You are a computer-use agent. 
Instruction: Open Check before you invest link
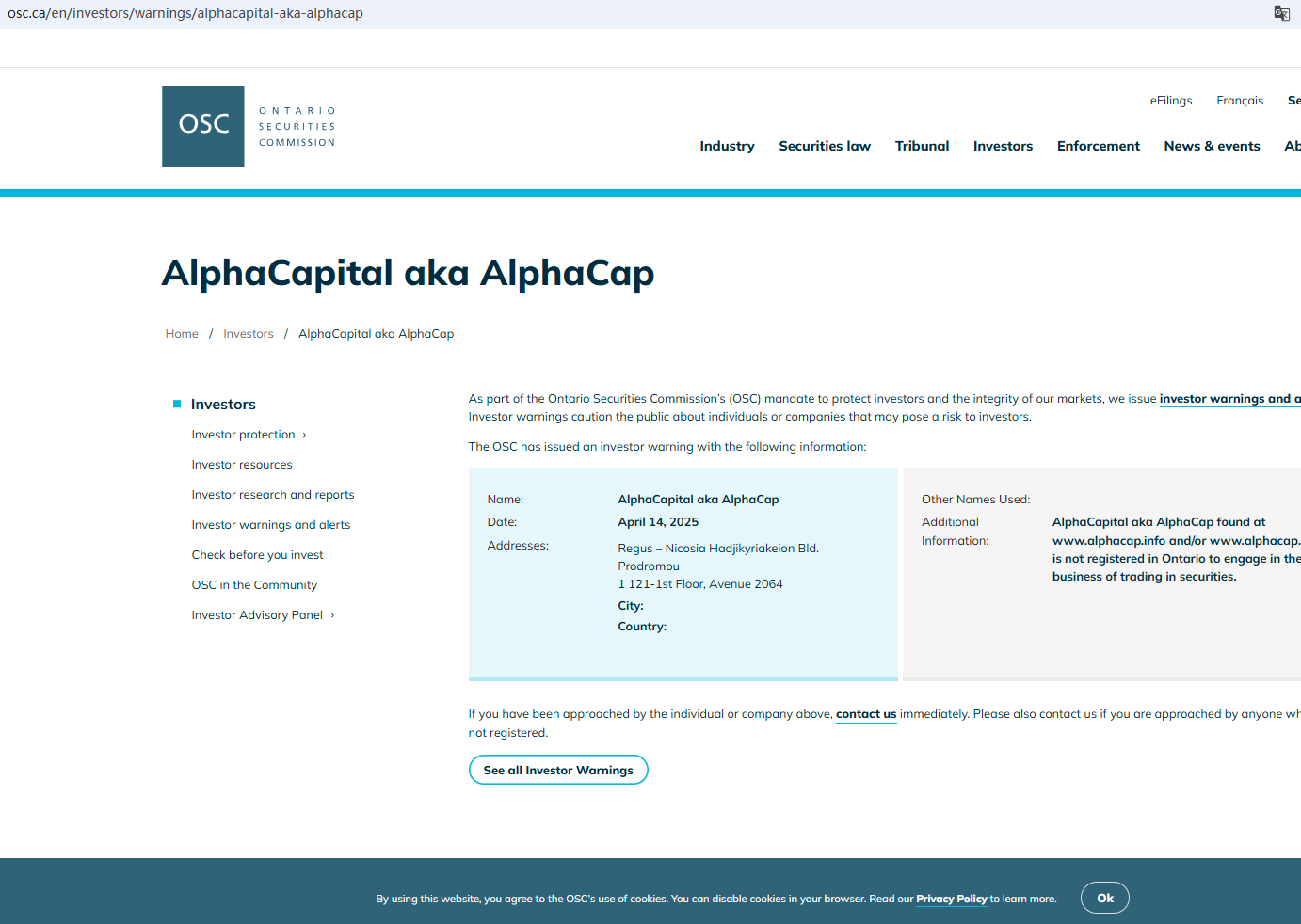pos(257,555)
